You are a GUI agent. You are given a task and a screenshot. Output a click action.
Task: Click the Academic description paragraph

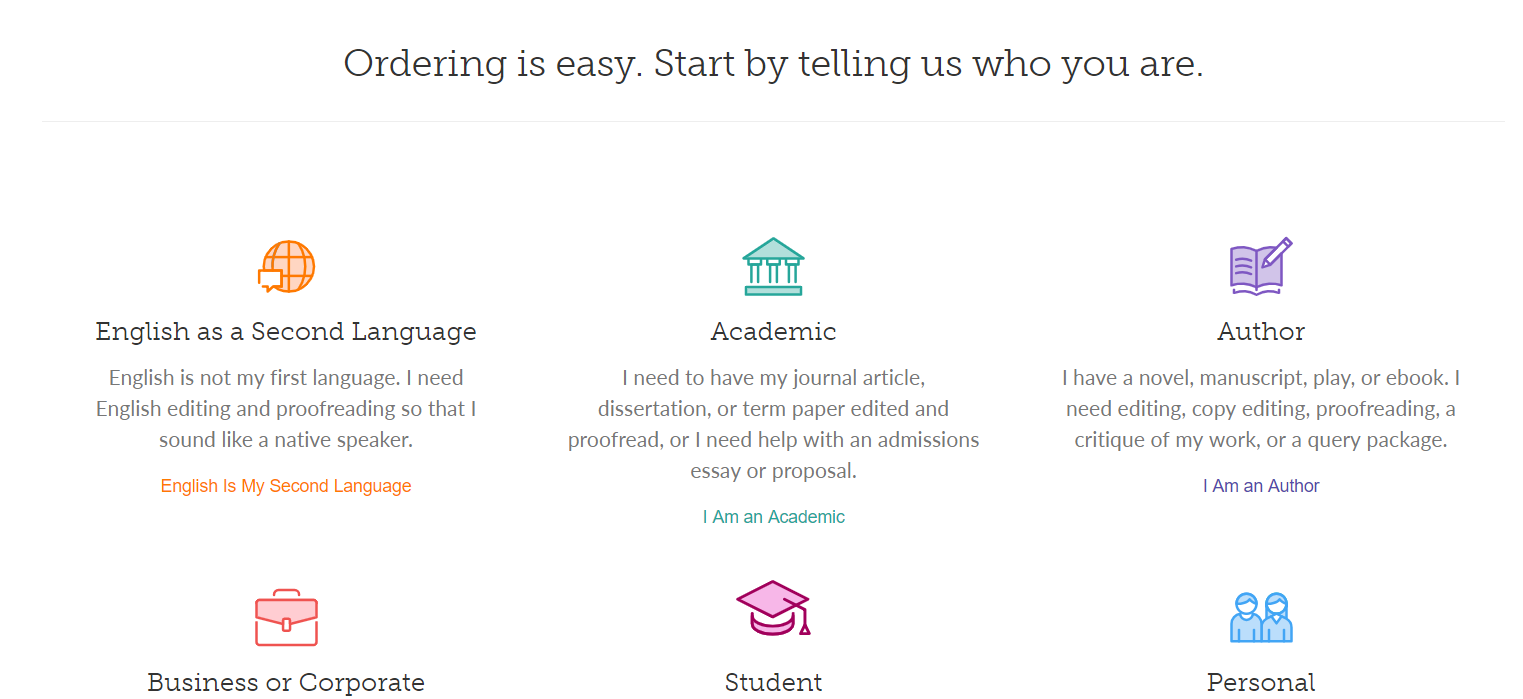[x=773, y=424]
